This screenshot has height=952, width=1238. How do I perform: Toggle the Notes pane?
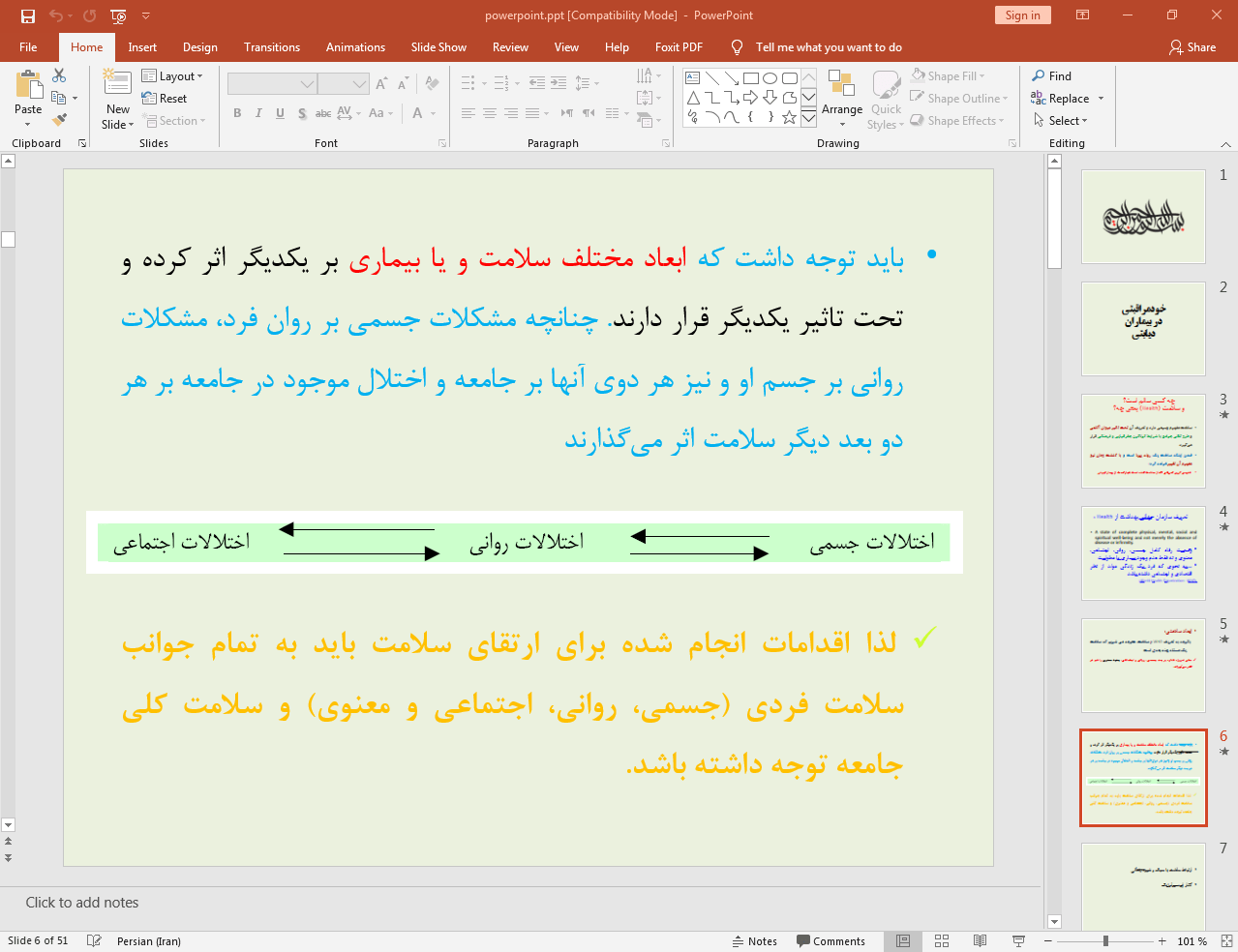[x=754, y=941]
